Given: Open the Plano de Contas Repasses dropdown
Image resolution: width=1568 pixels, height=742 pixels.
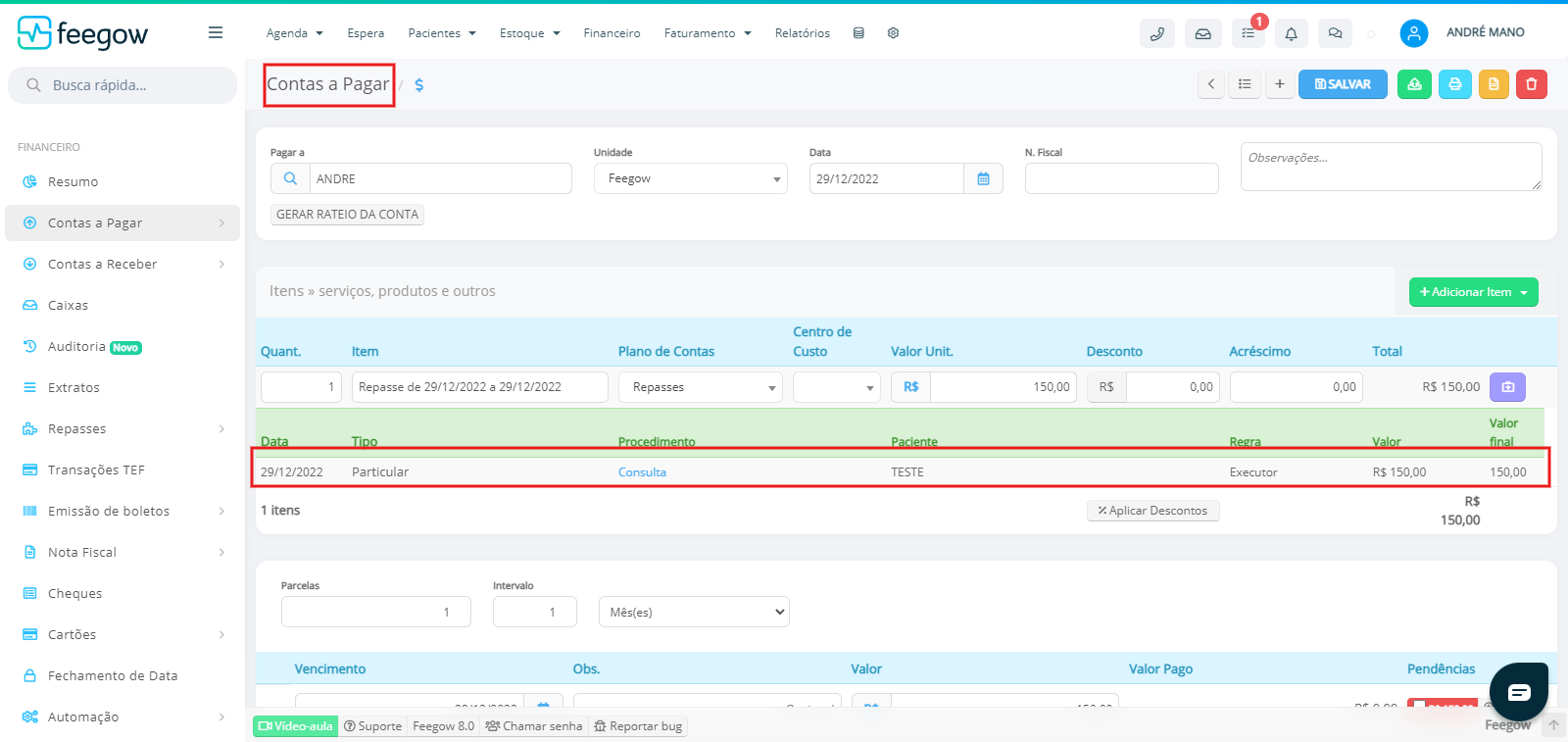Looking at the screenshot, I should pyautogui.click(x=701, y=387).
